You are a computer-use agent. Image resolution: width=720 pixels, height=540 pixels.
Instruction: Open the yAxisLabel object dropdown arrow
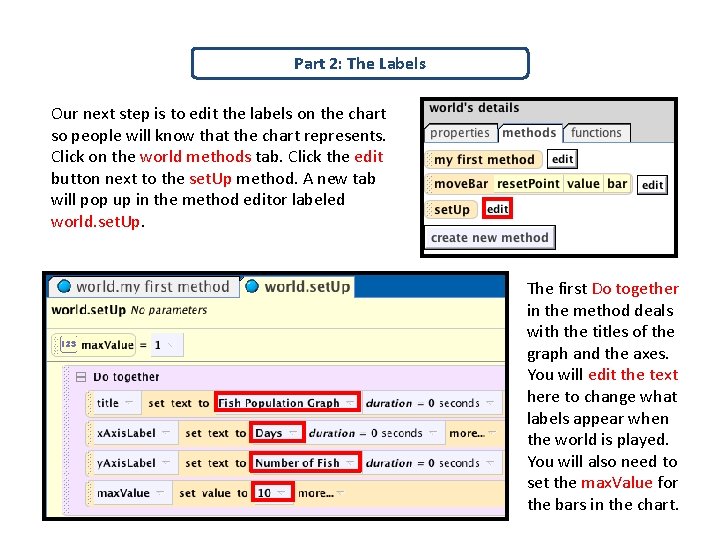166,462
